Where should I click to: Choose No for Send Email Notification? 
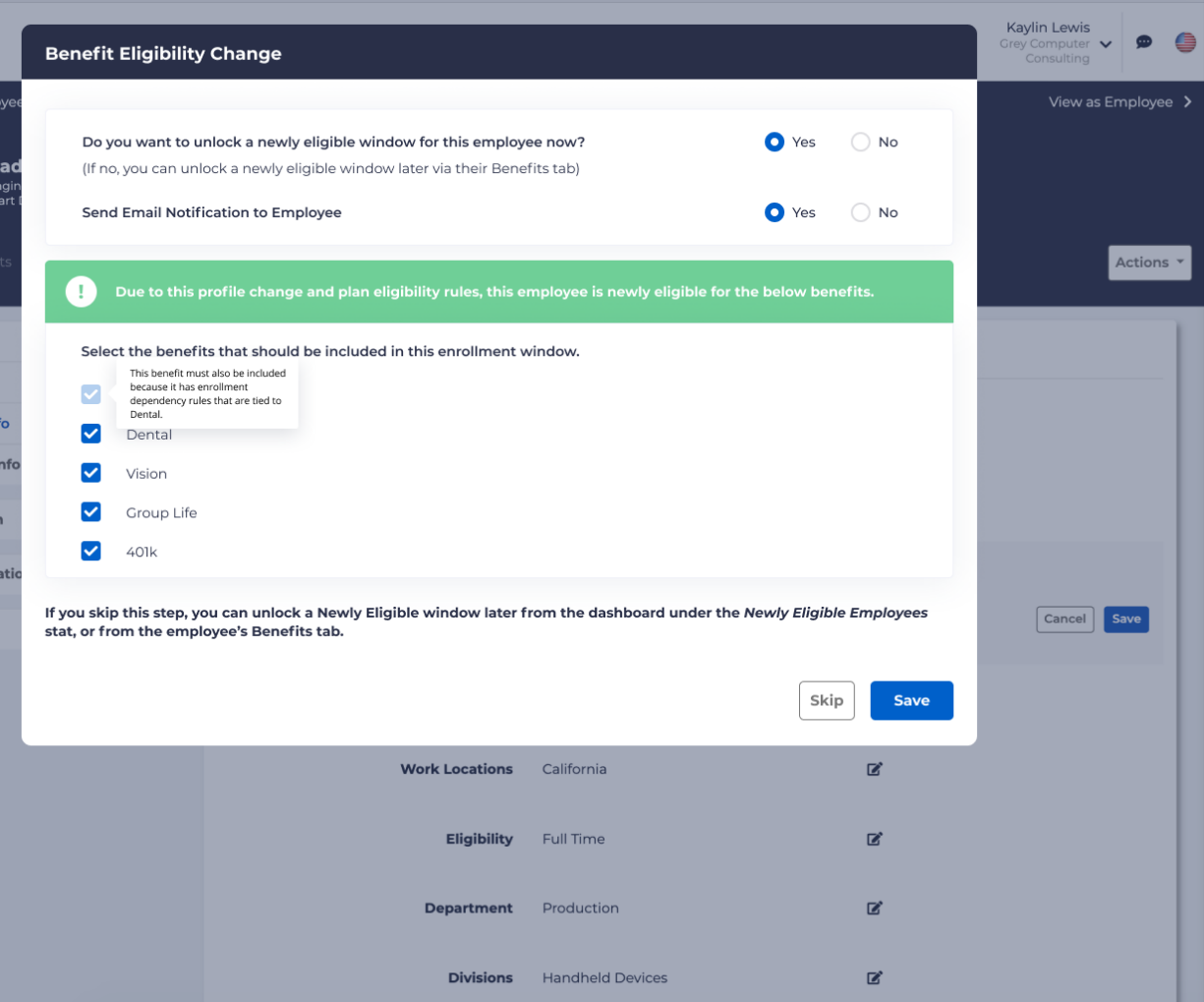pos(861,212)
